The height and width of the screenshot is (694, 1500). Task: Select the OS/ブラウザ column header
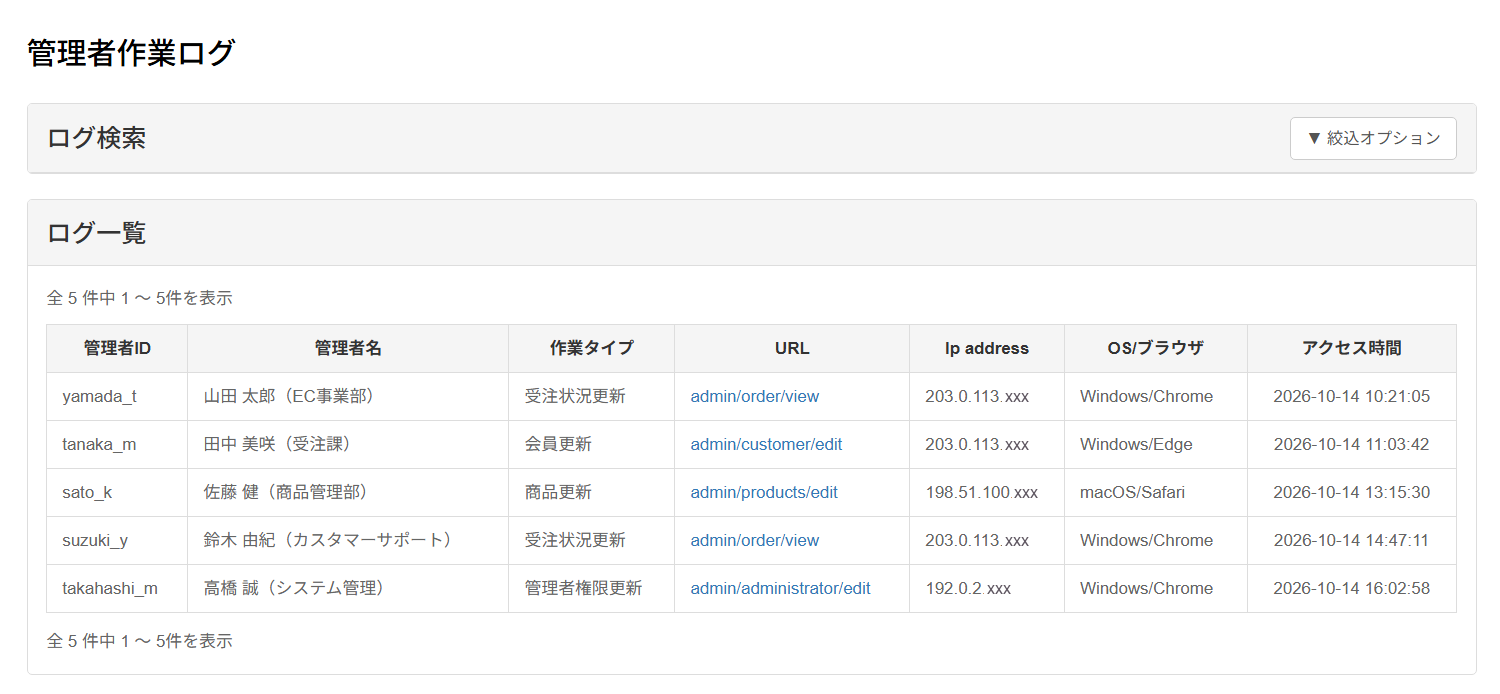(1156, 348)
